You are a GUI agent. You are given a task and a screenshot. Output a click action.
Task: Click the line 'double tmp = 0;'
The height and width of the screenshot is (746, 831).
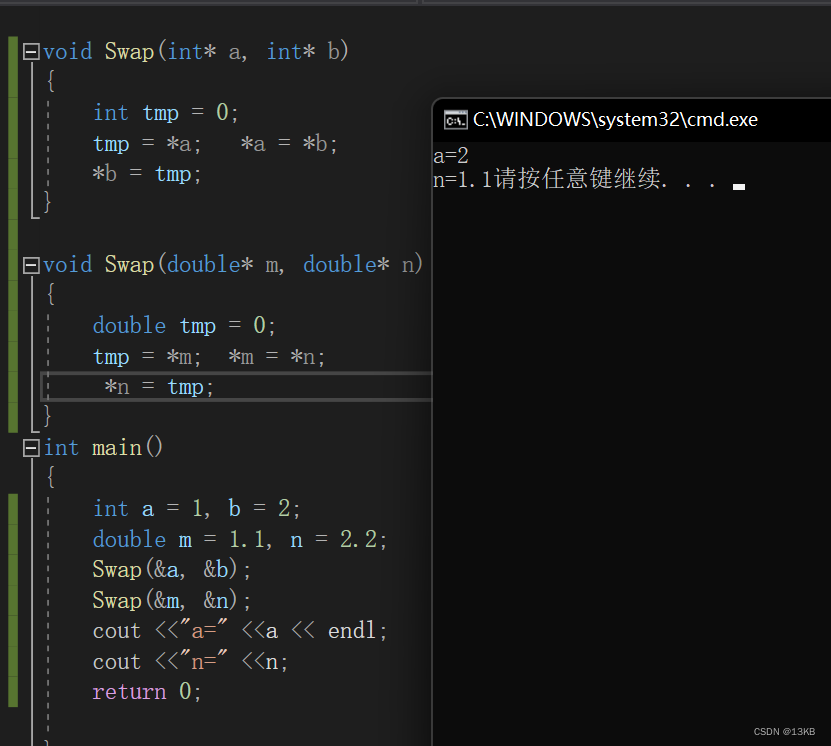(x=184, y=325)
